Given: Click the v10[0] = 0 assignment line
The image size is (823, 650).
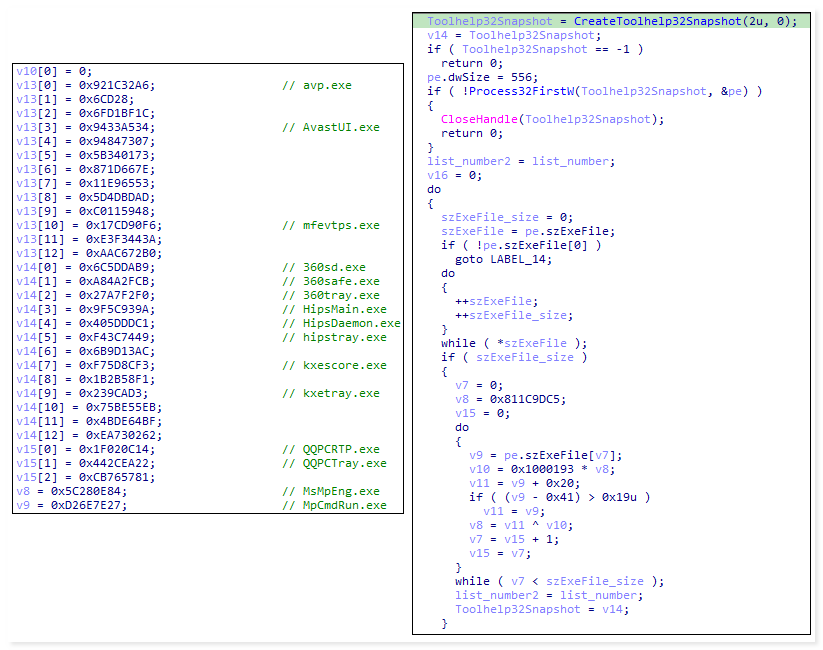Looking at the screenshot, I should [x=54, y=71].
